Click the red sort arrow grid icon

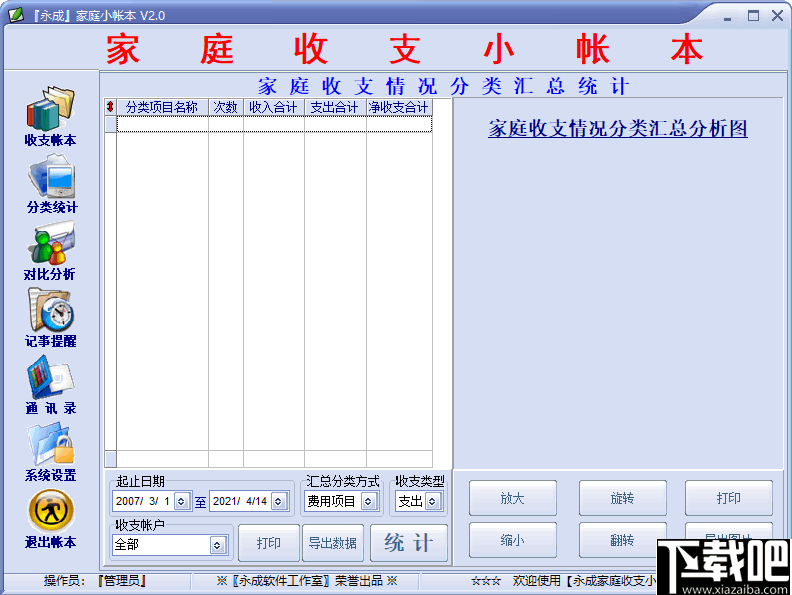coord(110,107)
